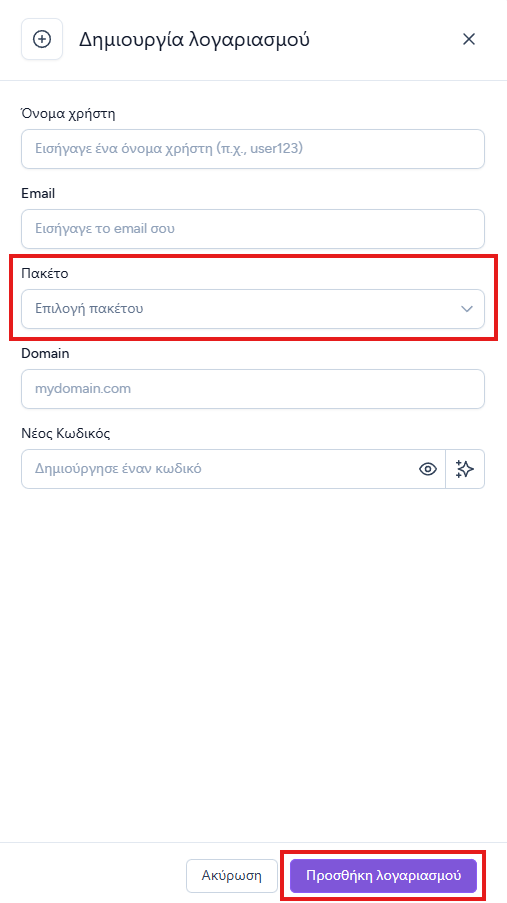The height and width of the screenshot is (903, 507).
Task: Click the Ακύρωση button
Action: (232, 876)
